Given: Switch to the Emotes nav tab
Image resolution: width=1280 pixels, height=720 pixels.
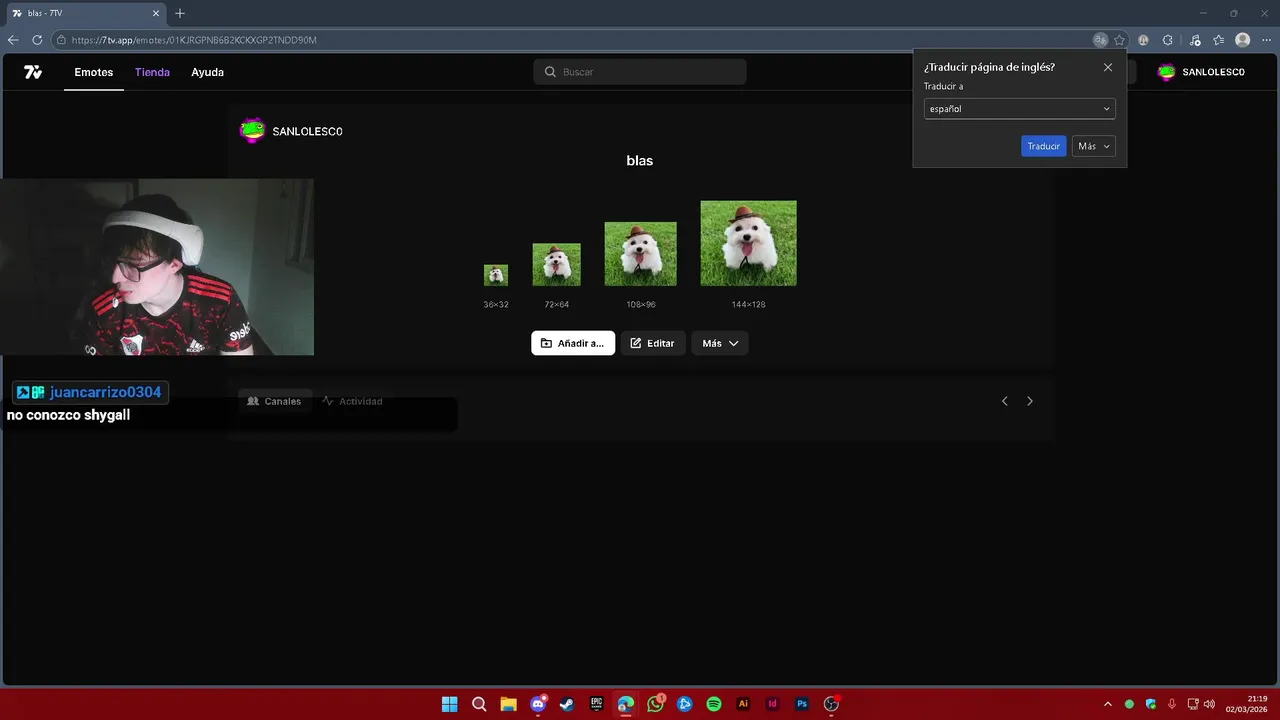Looking at the screenshot, I should (x=94, y=72).
